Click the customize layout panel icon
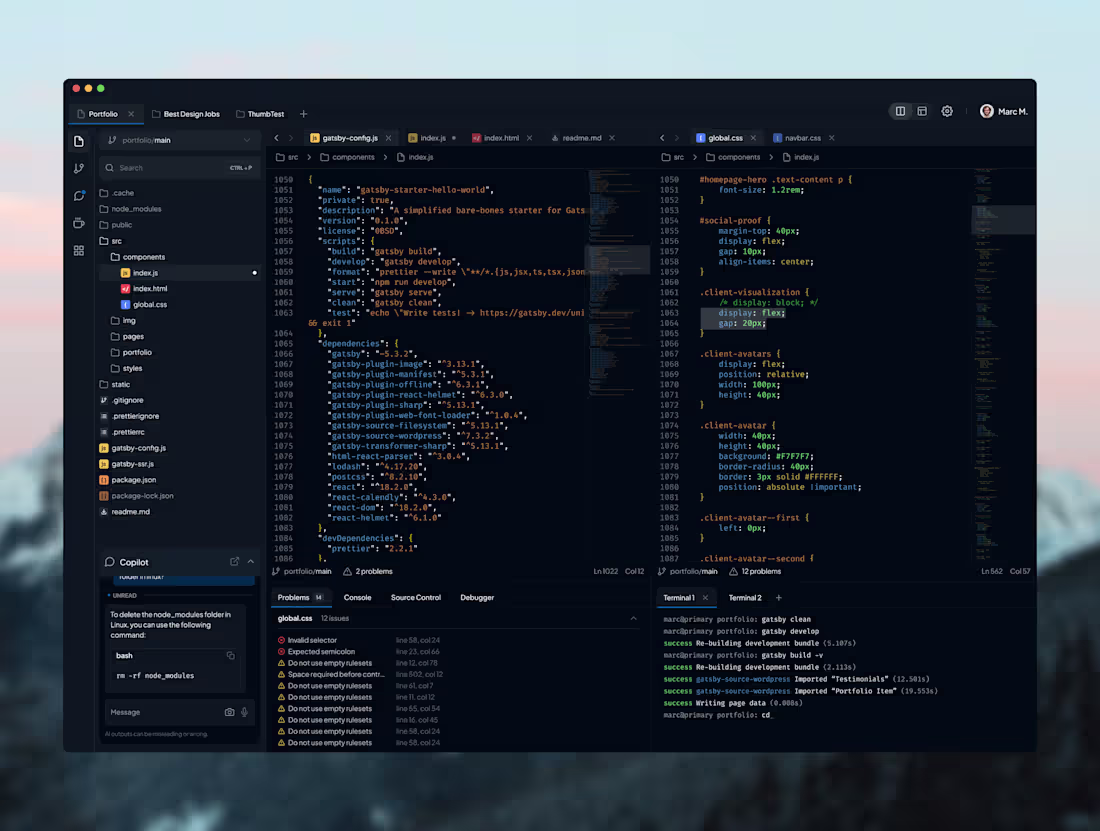 tap(922, 111)
